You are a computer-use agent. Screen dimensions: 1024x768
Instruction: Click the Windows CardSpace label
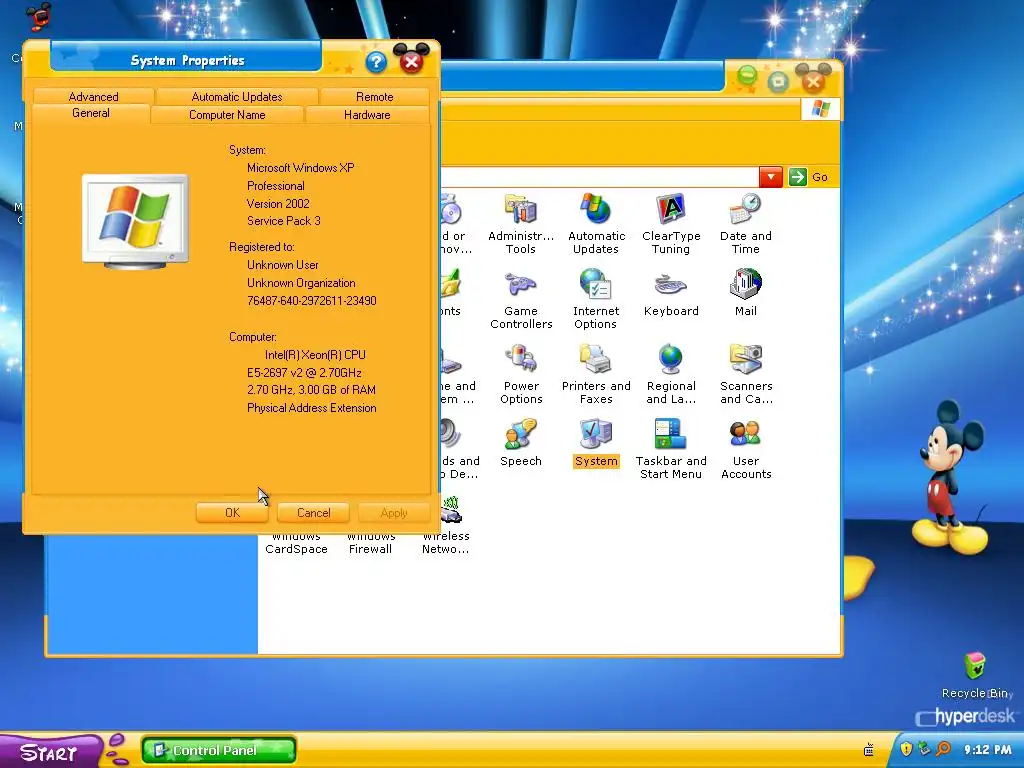click(x=296, y=543)
